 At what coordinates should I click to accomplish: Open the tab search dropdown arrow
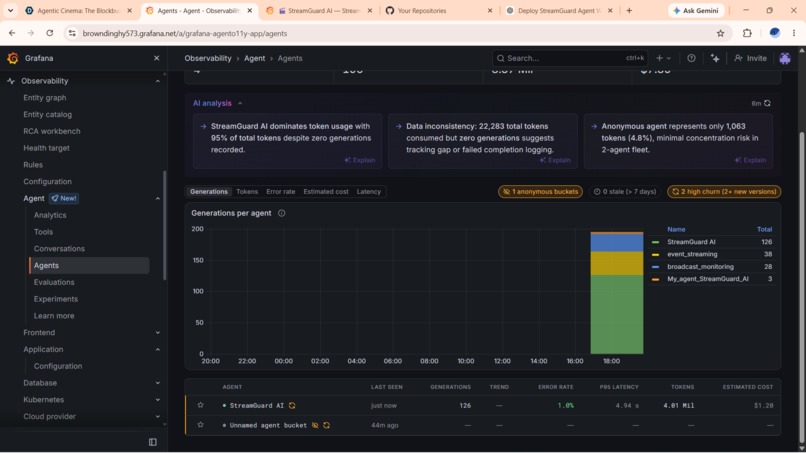(10, 10)
